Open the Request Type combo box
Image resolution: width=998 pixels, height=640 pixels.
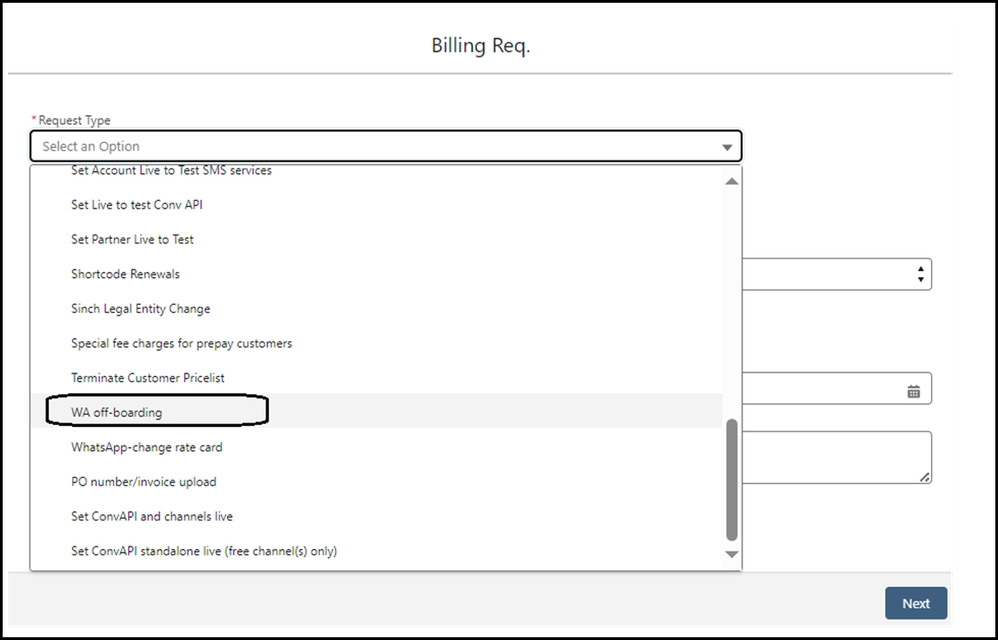click(x=386, y=146)
